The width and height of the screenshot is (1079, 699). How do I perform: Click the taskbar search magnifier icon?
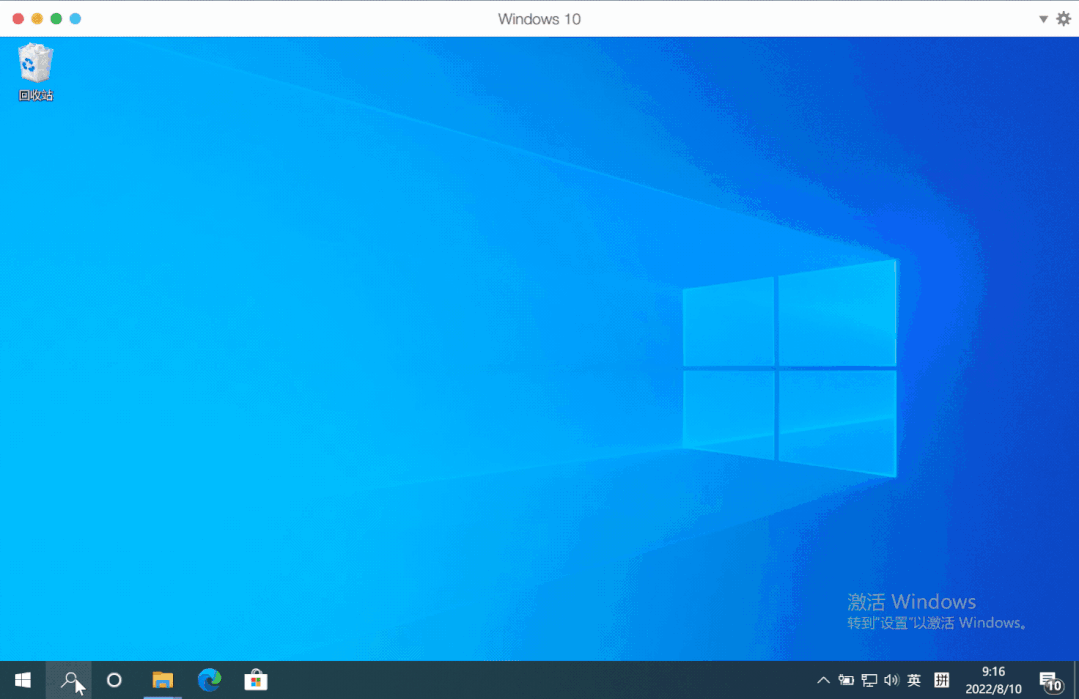click(x=69, y=680)
